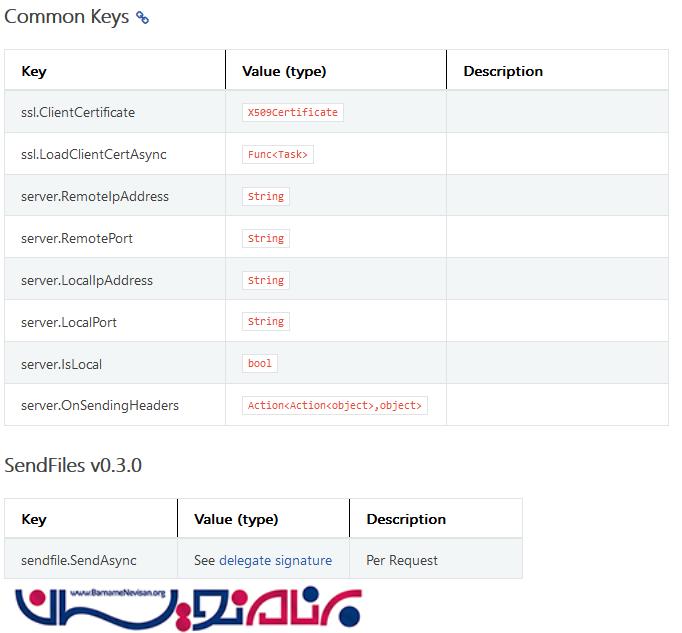Click the X509Certificate type code tag
Image resolution: width=682 pixels, height=633 pixels.
click(292, 113)
